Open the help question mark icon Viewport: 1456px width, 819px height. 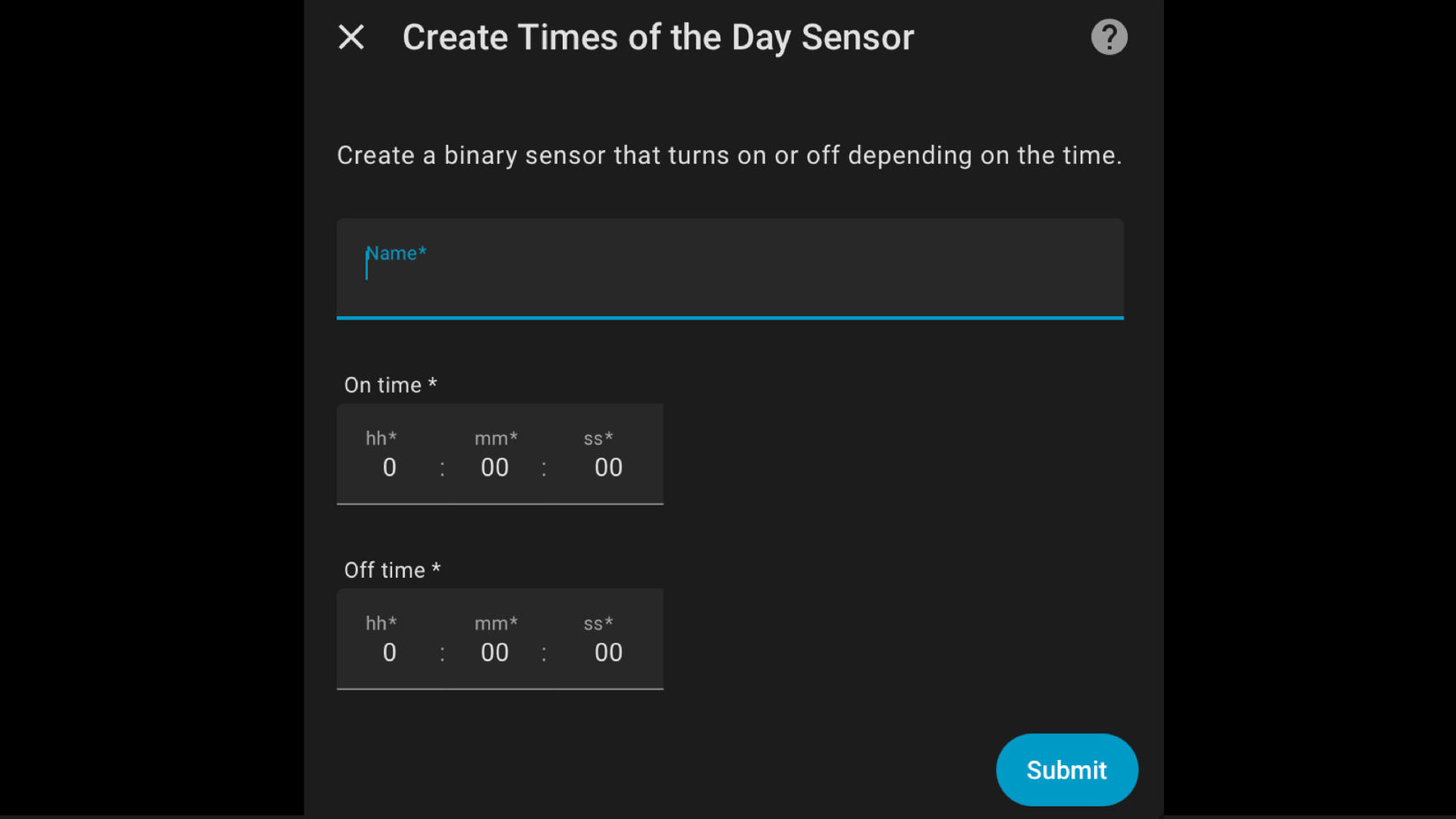1108,37
